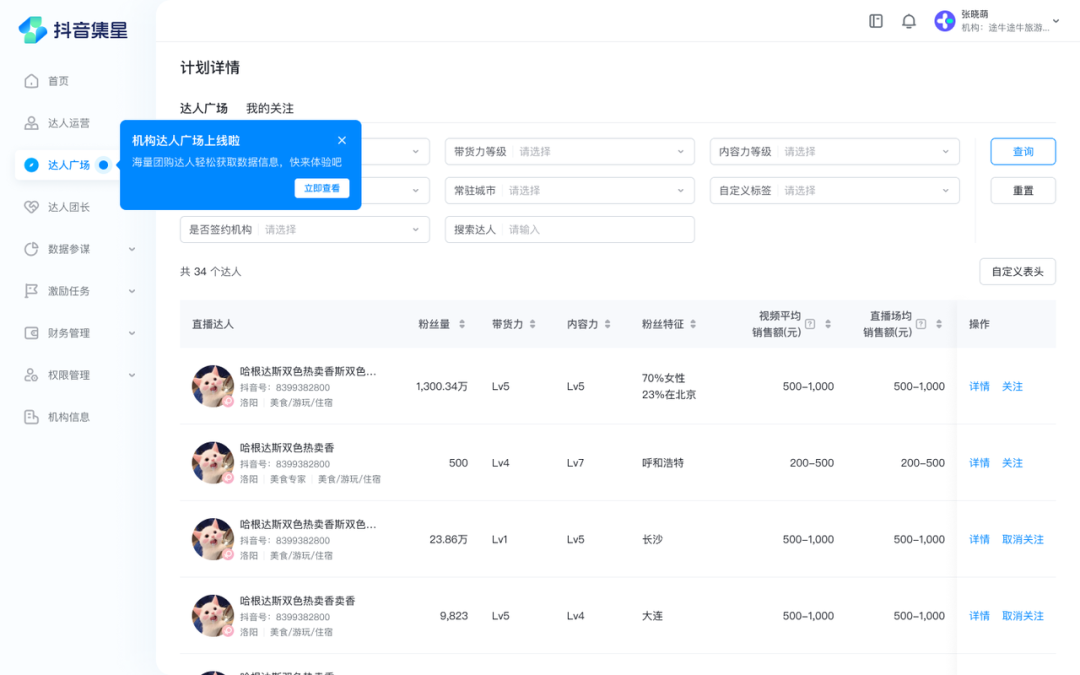
Task: Type in the 搜索达人 input field
Action: pos(600,229)
